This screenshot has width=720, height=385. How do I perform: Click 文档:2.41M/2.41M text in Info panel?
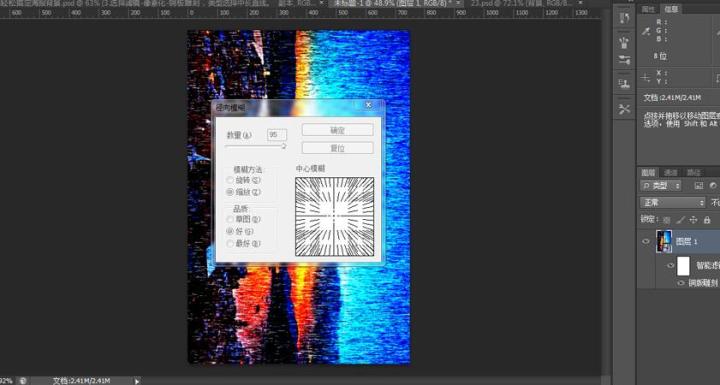pos(672,98)
